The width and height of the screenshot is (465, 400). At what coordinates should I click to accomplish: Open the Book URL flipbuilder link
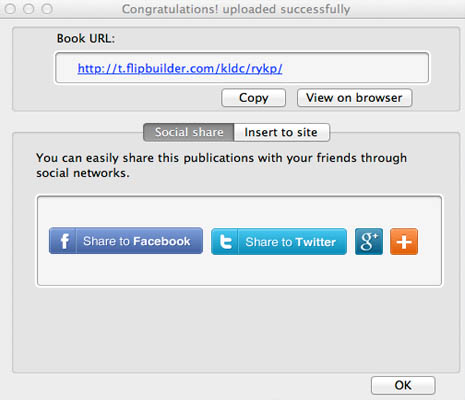pyautogui.click(x=180, y=68)
